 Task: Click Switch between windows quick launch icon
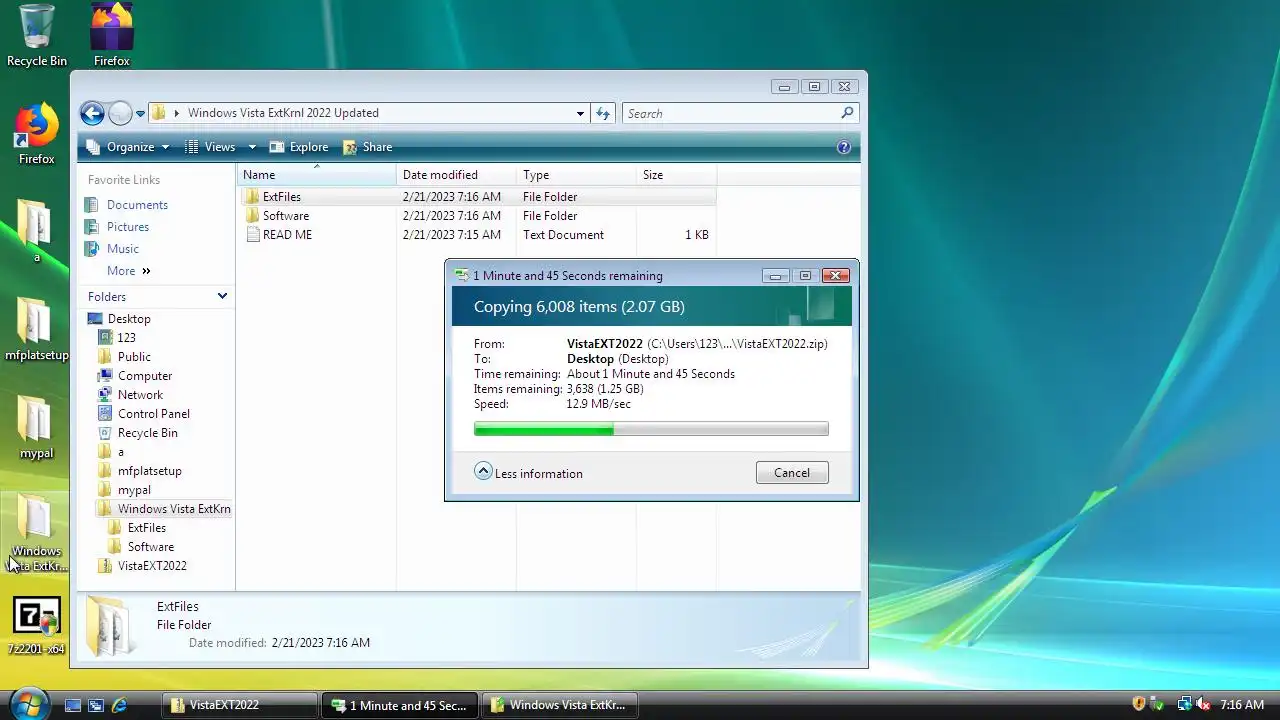point(96,705)
